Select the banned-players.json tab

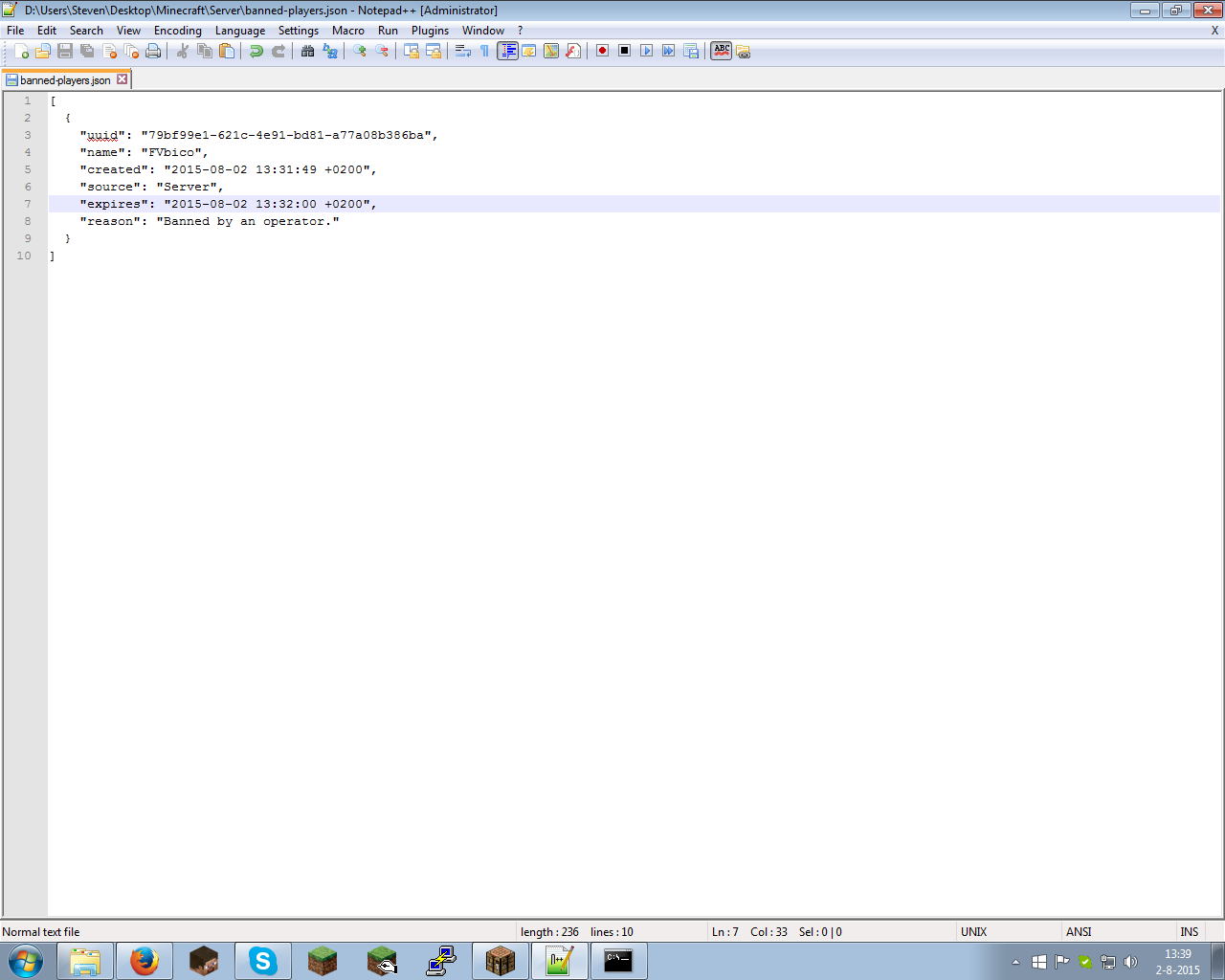[x=65, y=80]
